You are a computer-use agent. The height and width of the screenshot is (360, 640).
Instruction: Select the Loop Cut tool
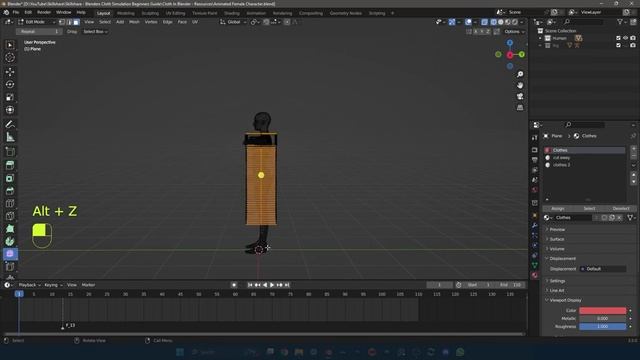pyautogui.click(x=10, y=203)
